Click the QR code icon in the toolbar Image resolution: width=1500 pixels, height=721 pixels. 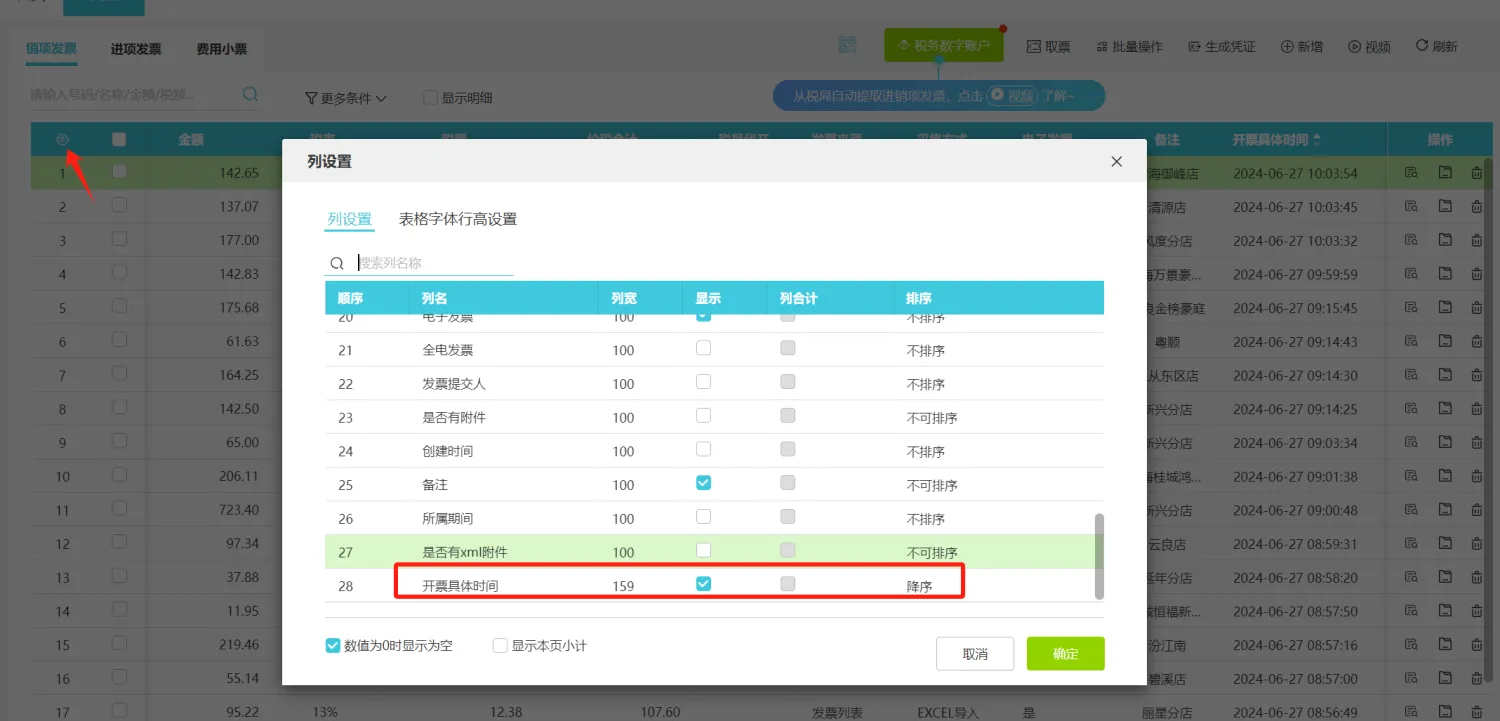(848, 46)
